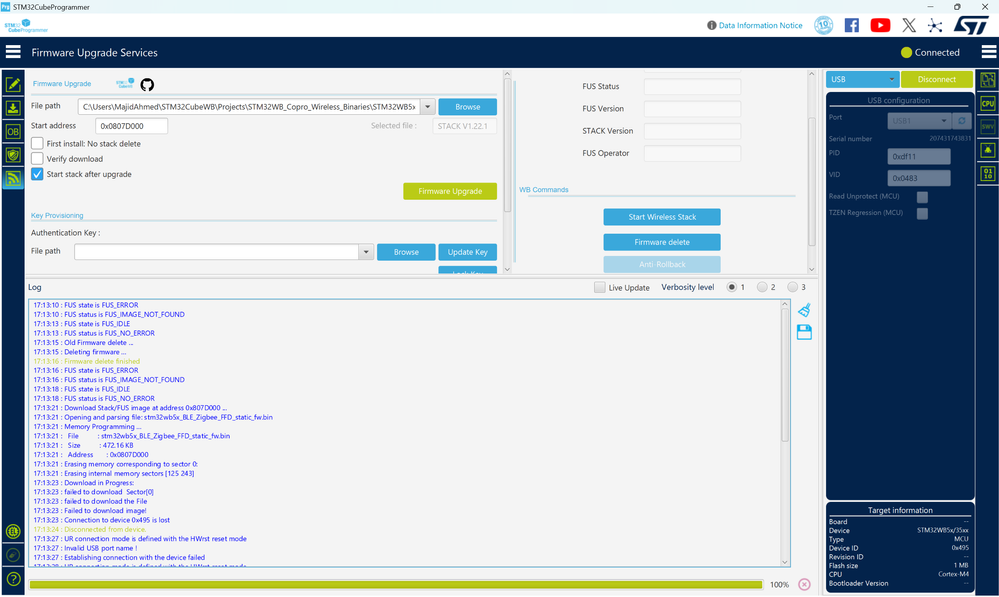
Task: Open the ST logo link
Action: (x=970, y=25)
